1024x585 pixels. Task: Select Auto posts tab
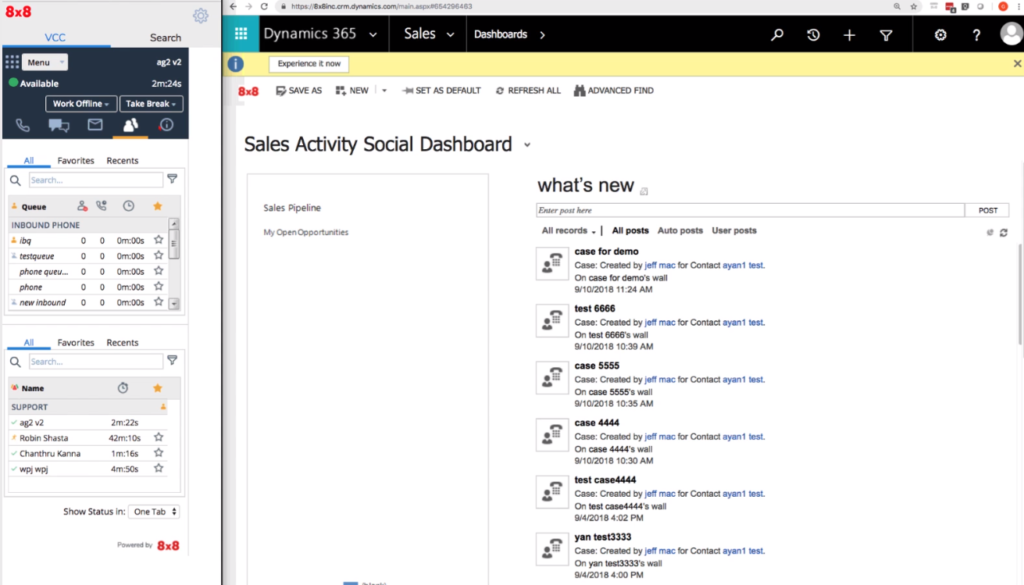coord(680,230)
